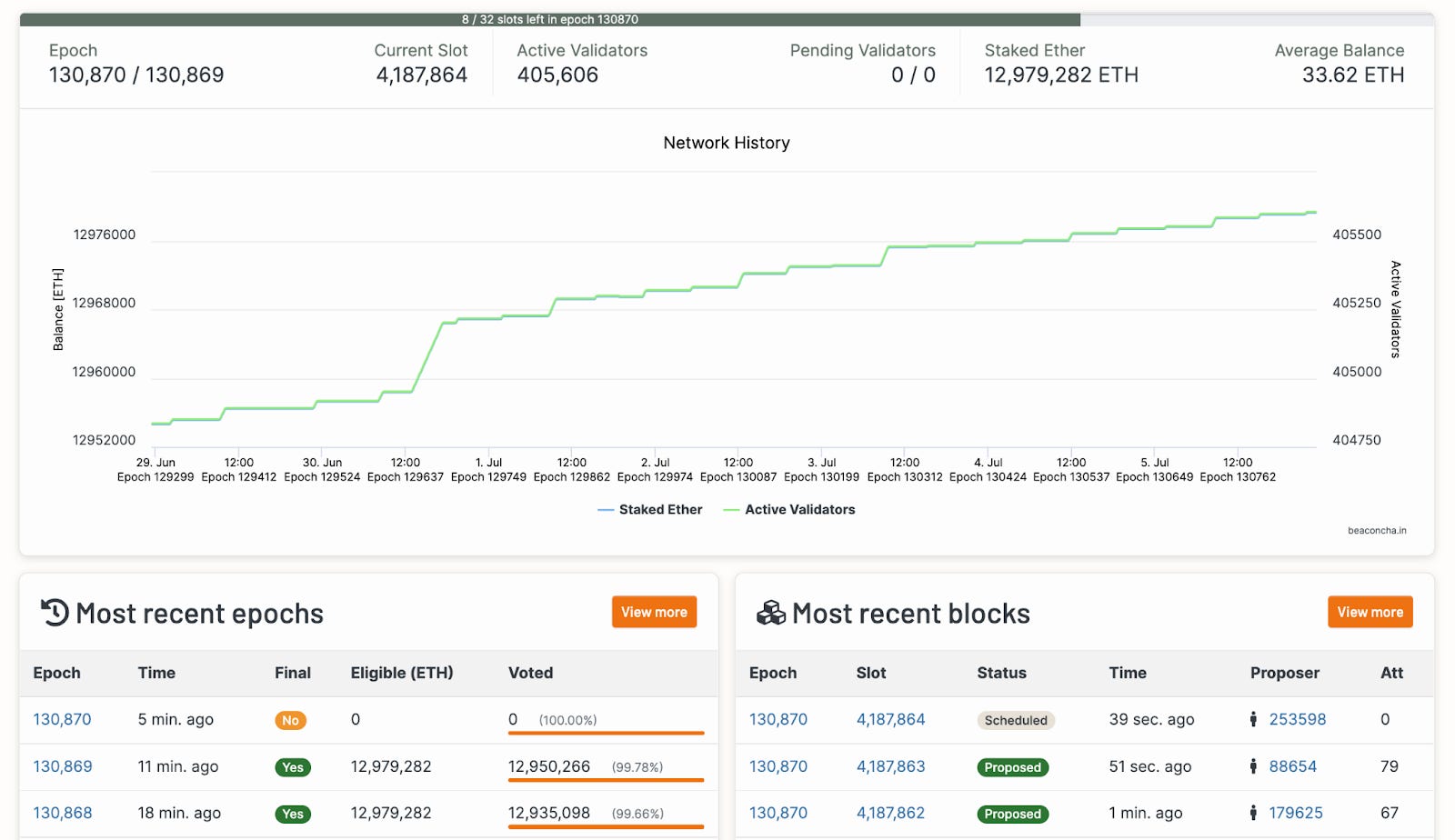Image resolution: width=1455 pixels, height=840 pixels.
Task: Open epoch 130,870 in slot 4,187,863 row
Action: (778, 766)
